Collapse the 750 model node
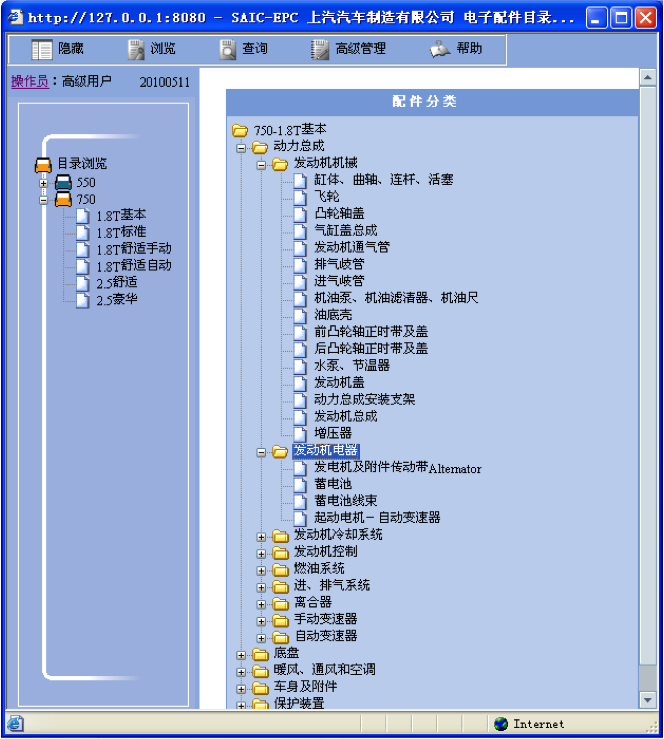Viewport: 664px width, 739px height. [43, 200]
